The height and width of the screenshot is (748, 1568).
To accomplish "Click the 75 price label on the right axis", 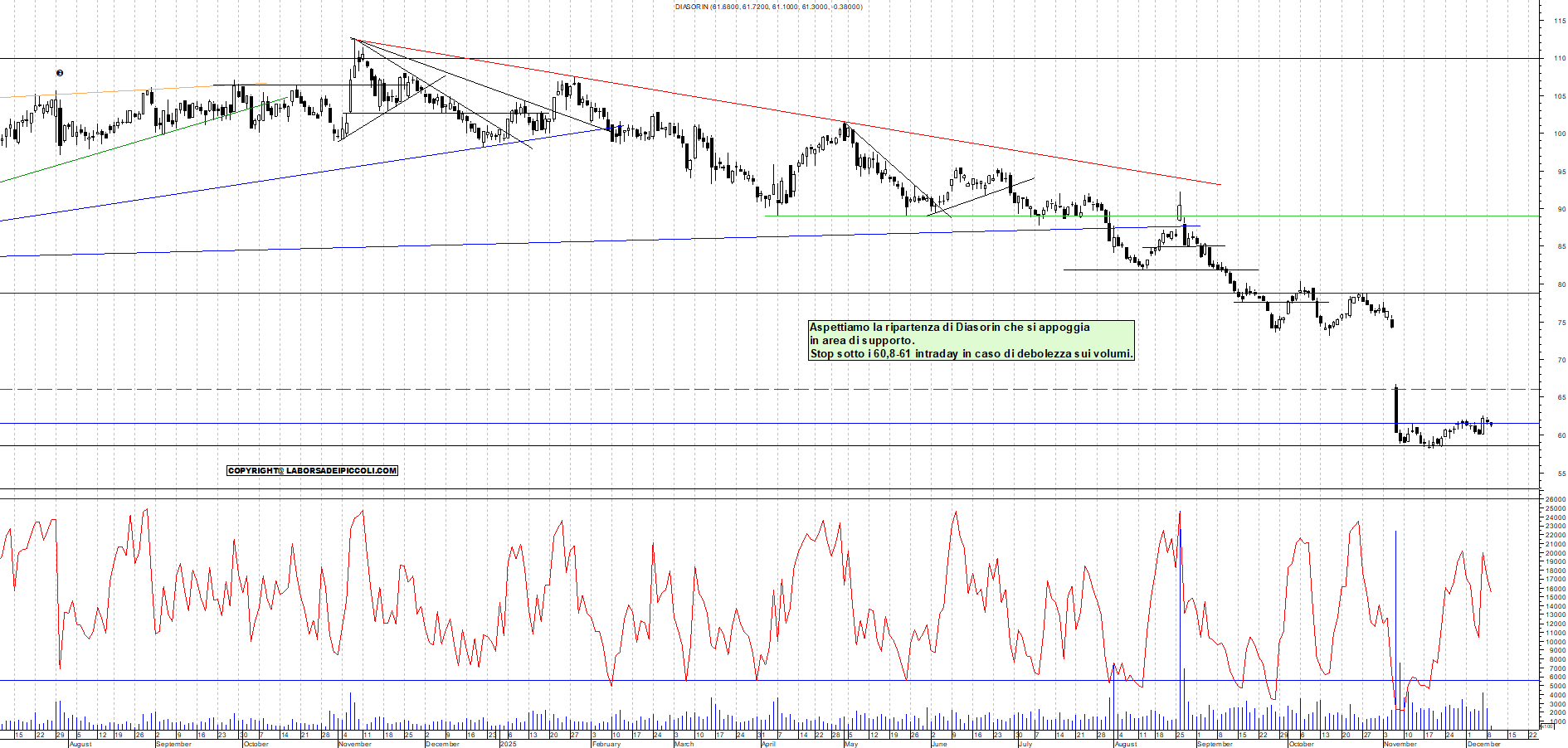I will (1561, 323).
